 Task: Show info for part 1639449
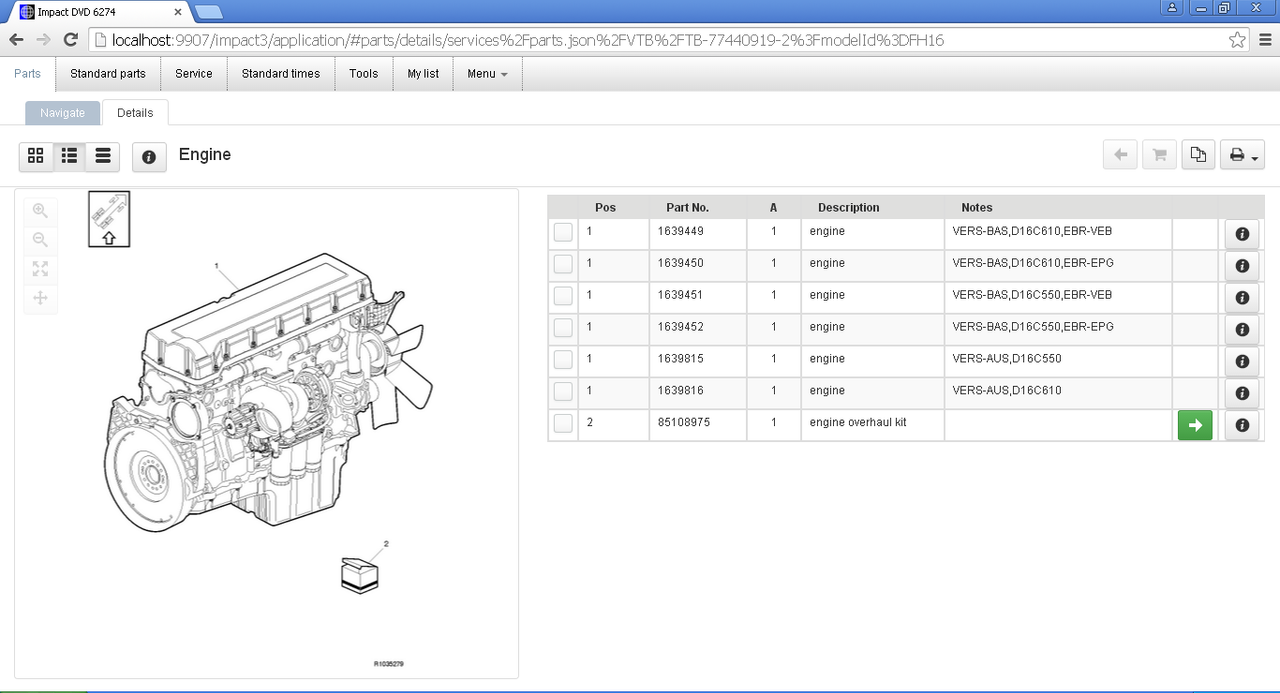click(1242, 234)
